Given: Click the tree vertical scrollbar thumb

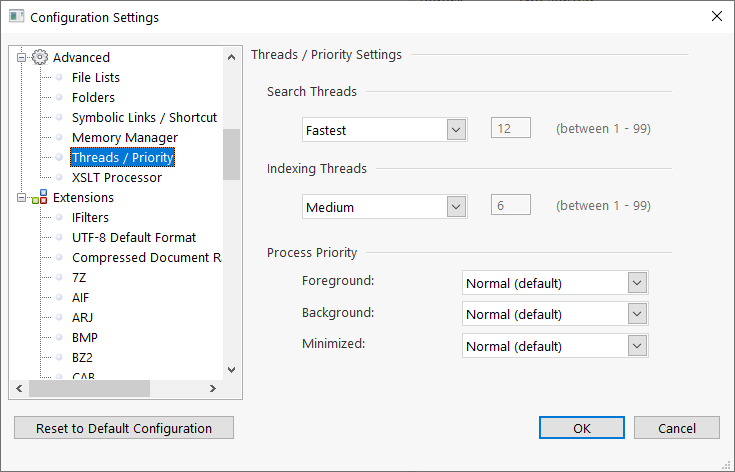Looking at the screenshot, I should coord(231,155).
